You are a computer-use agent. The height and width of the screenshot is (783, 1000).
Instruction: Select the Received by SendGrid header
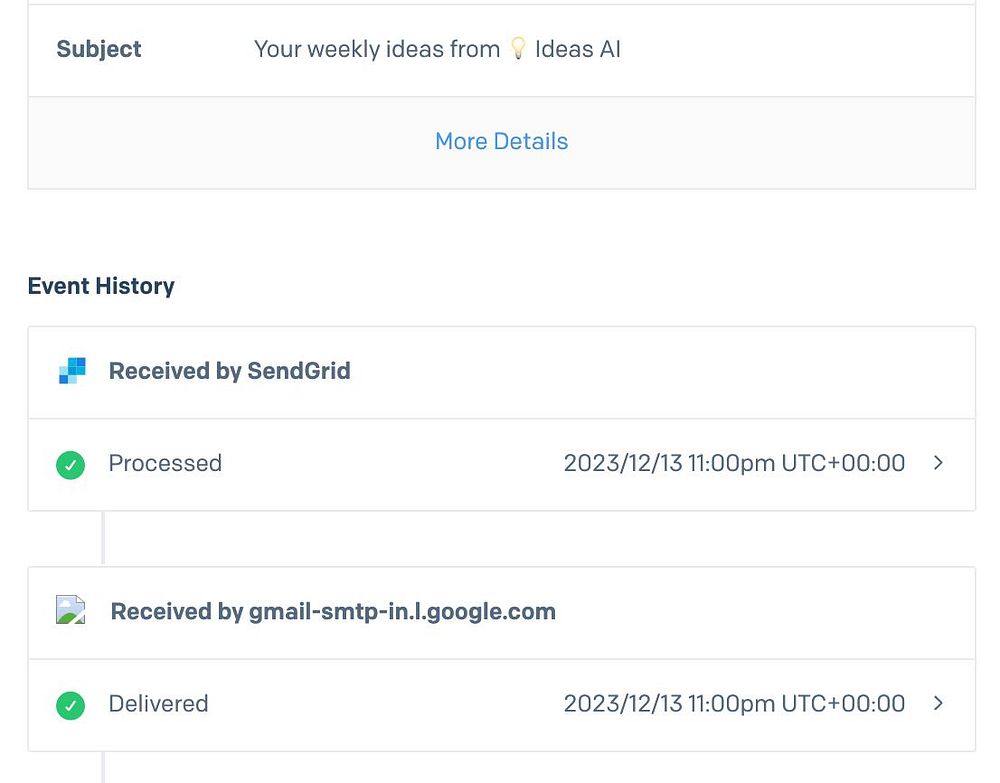click(x=229, y=371)
